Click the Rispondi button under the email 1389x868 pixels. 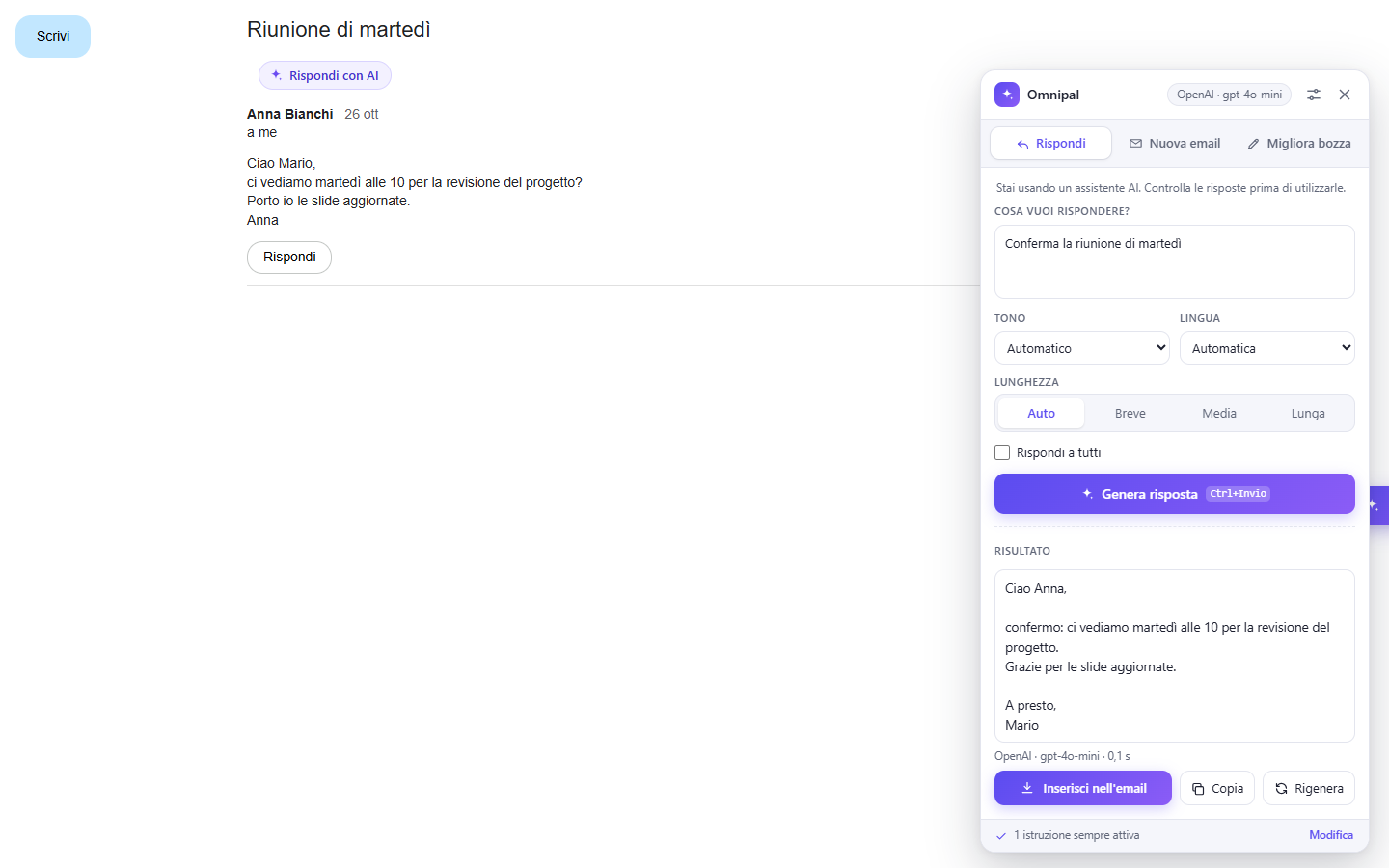tap(289, 258)
